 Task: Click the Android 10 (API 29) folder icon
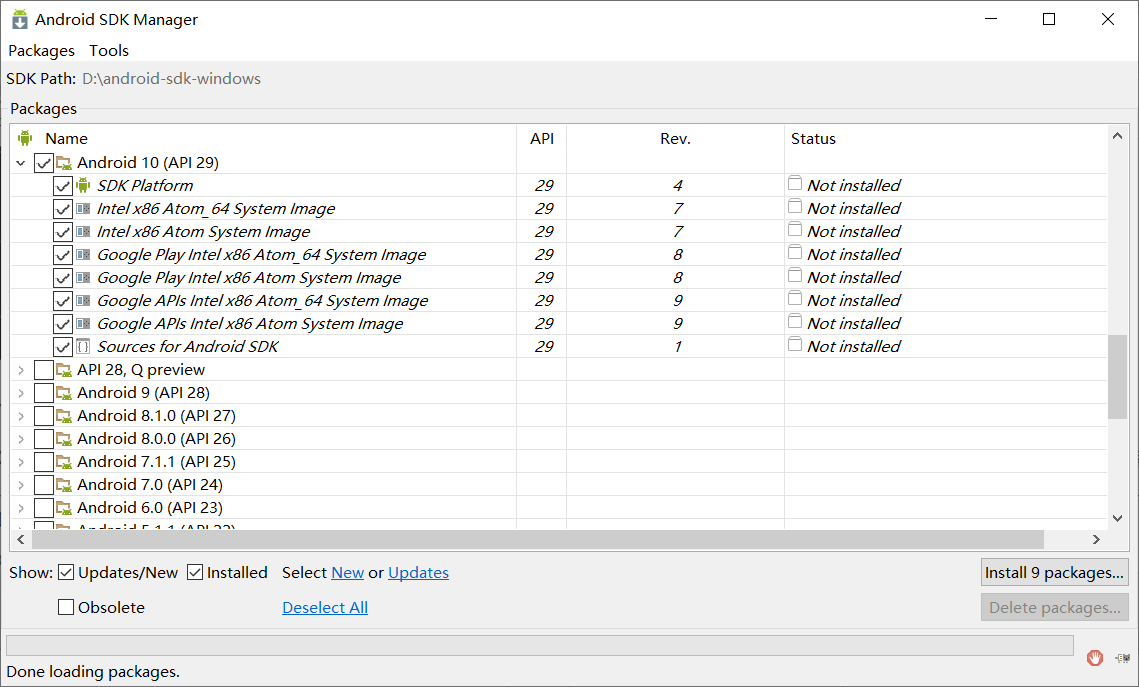[64, 162]
